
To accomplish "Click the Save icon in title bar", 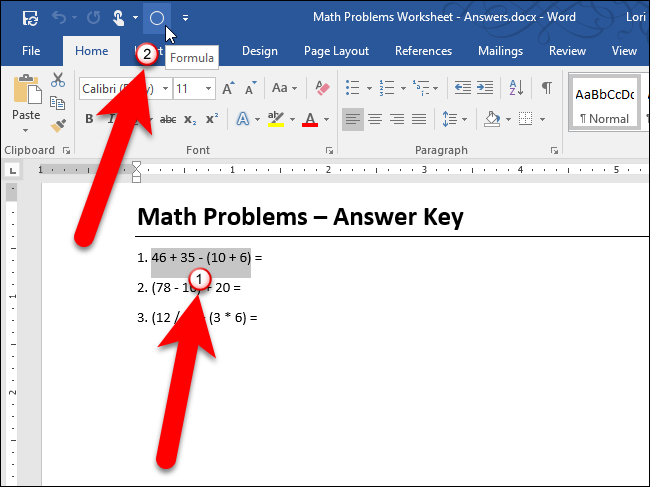I will [31, 18].
